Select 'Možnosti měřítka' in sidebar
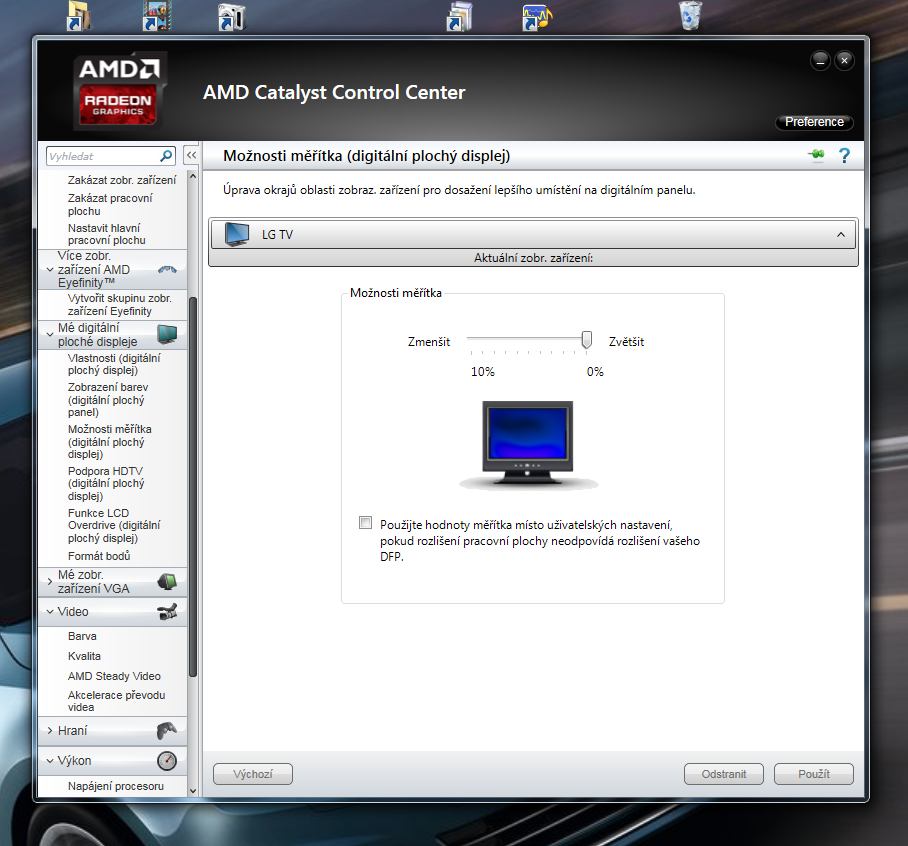 pos(109,441)
